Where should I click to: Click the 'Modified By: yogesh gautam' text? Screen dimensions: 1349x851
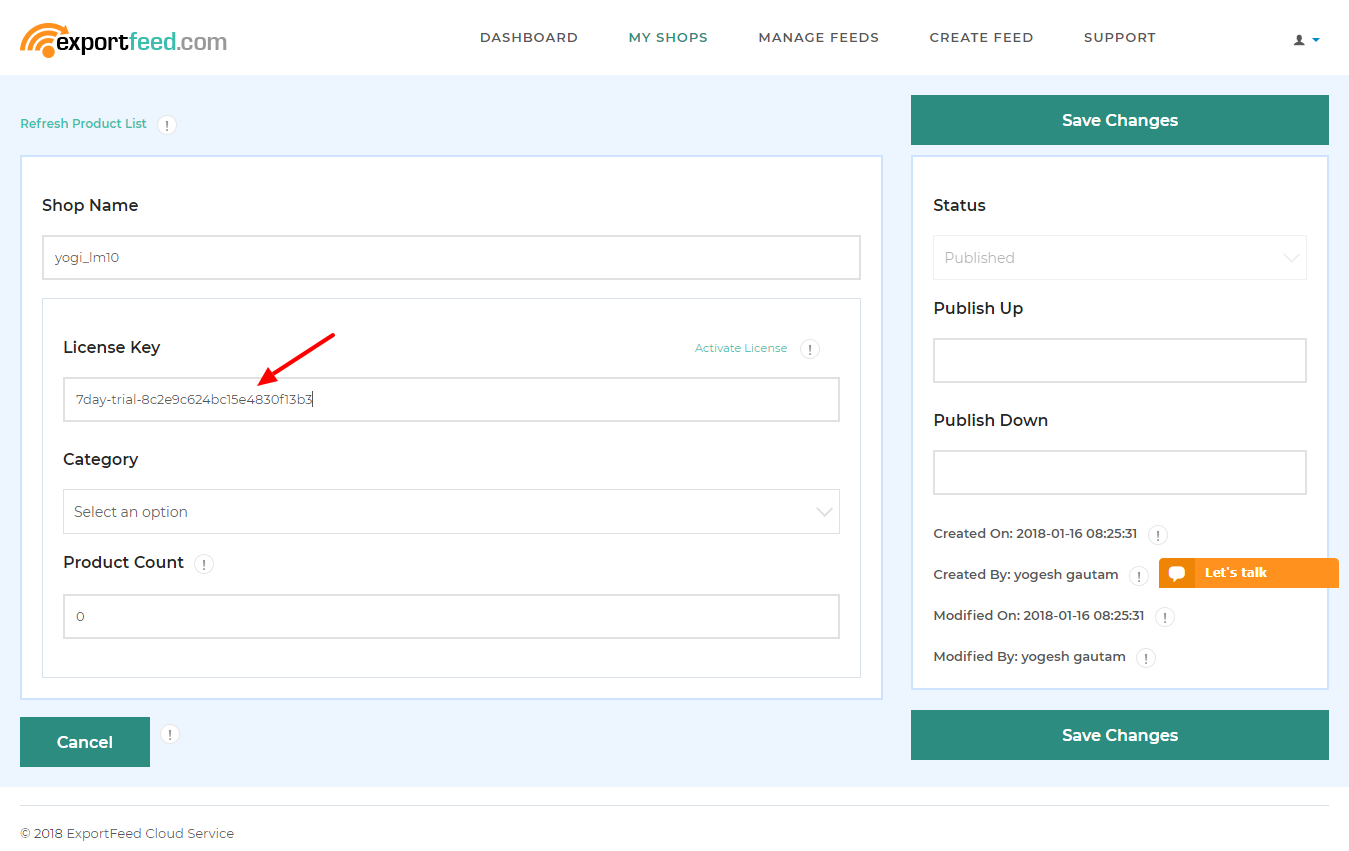[x=1030, y=657]
